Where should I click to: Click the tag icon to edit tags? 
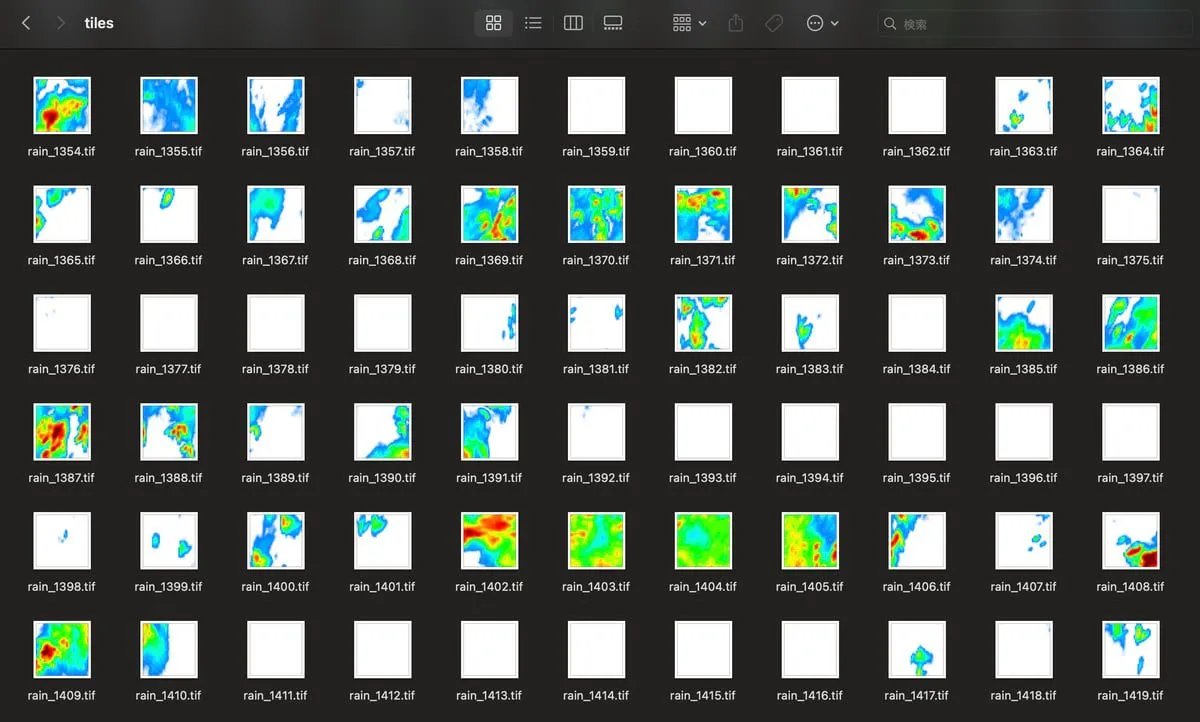774,23
